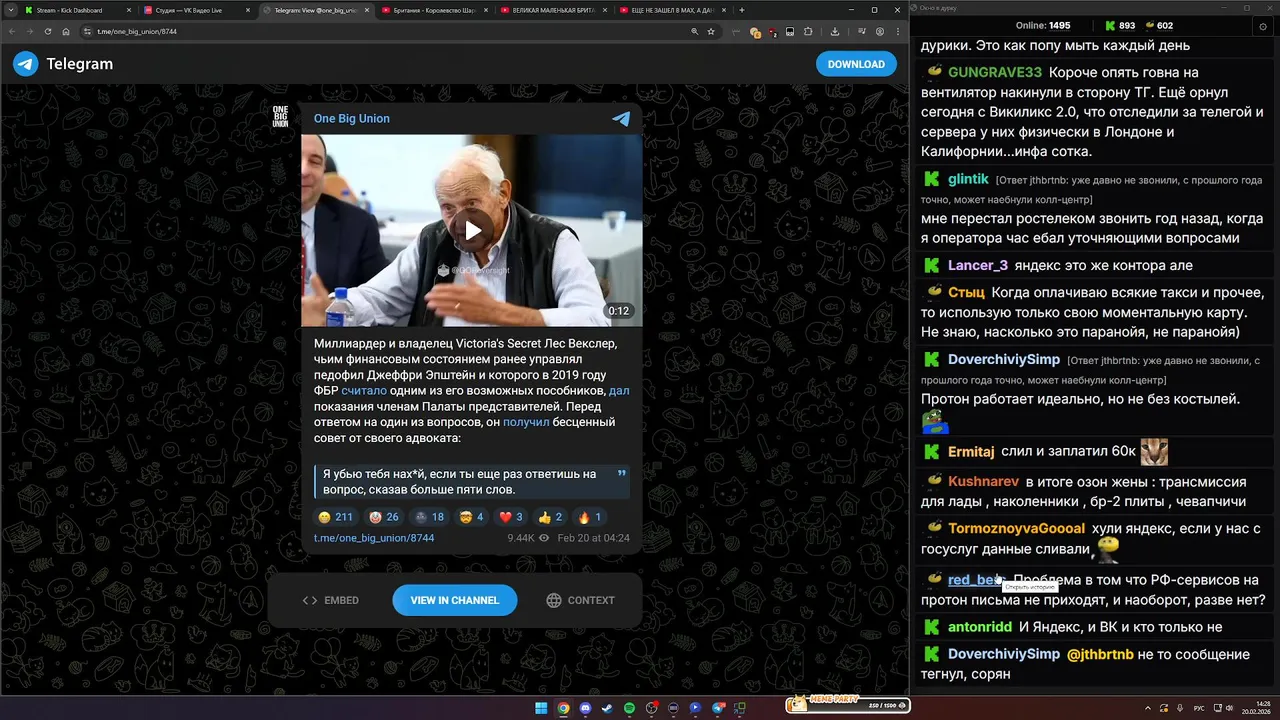
Task: Click the Online 1495 viewer counter
Action: click(1043, 26)
